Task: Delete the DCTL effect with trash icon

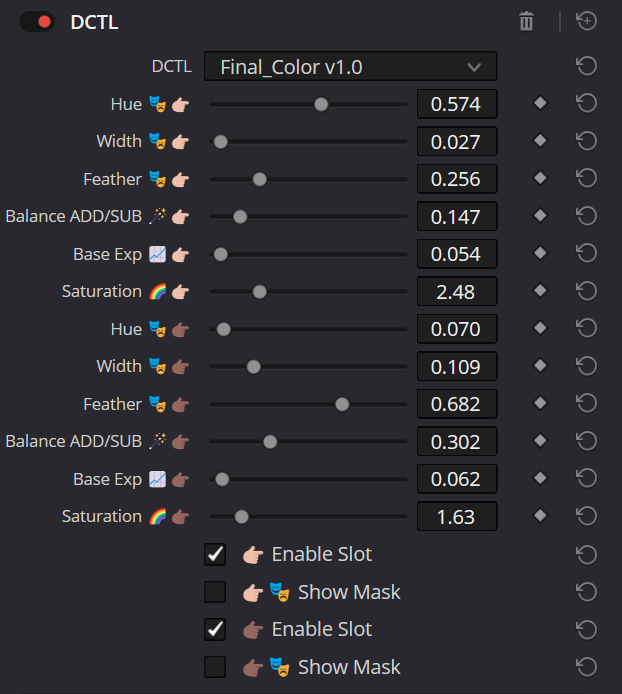Action: pos(526,21)
